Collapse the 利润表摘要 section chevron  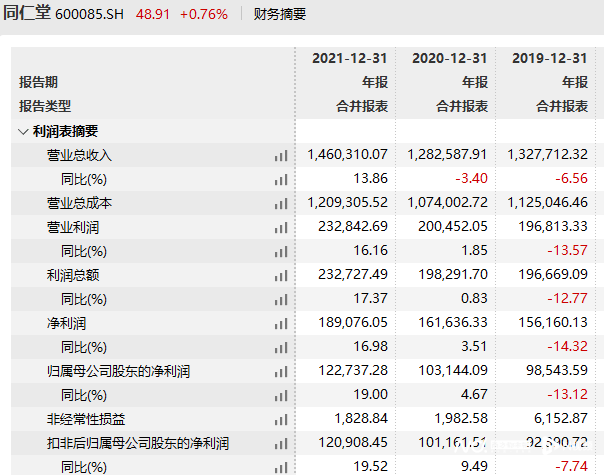click(x=23, y=132)
